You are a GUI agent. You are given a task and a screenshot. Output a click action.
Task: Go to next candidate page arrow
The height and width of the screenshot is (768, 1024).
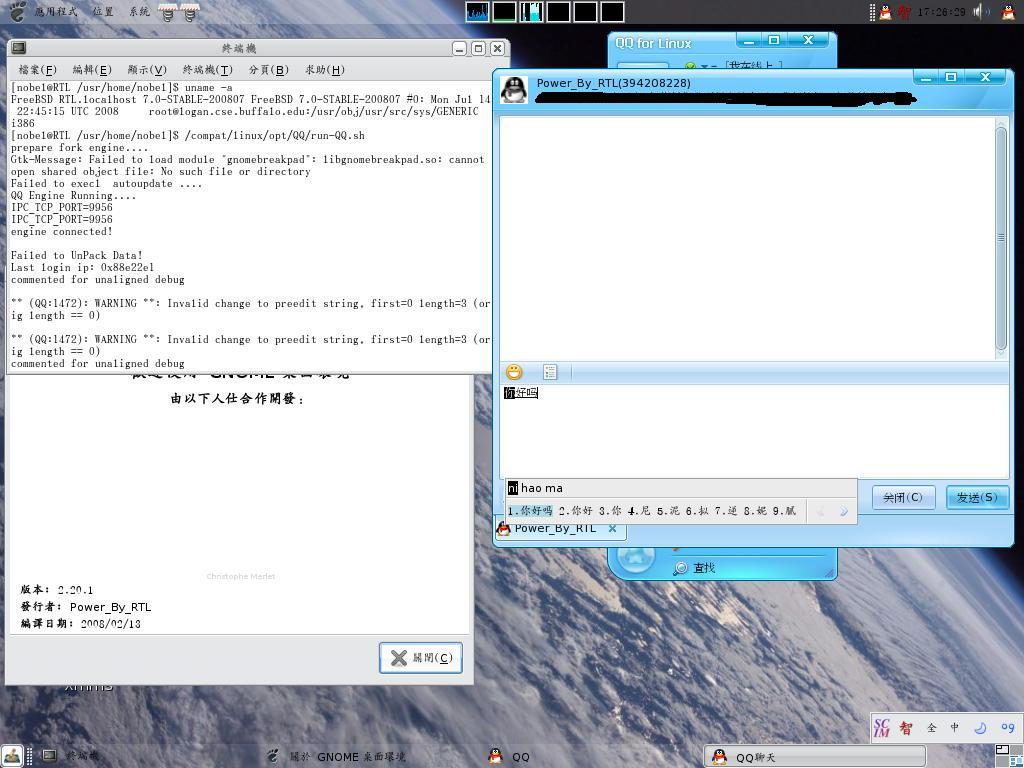click(x=843, y=511)
